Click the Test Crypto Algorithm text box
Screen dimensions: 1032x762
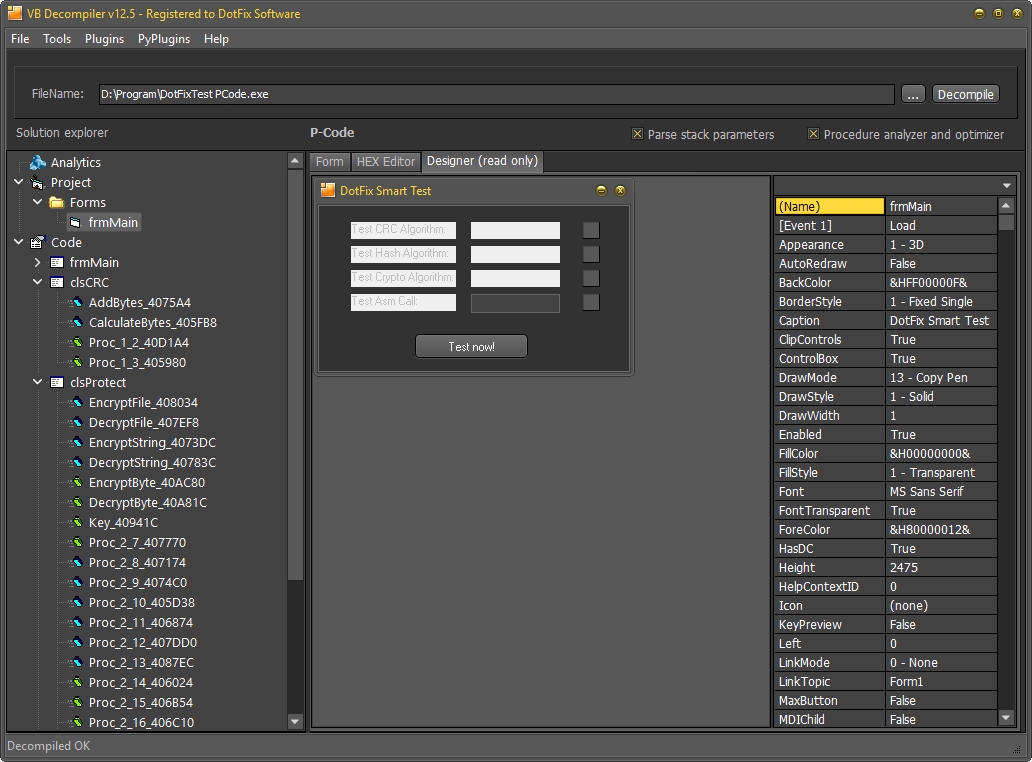point(515,278)
